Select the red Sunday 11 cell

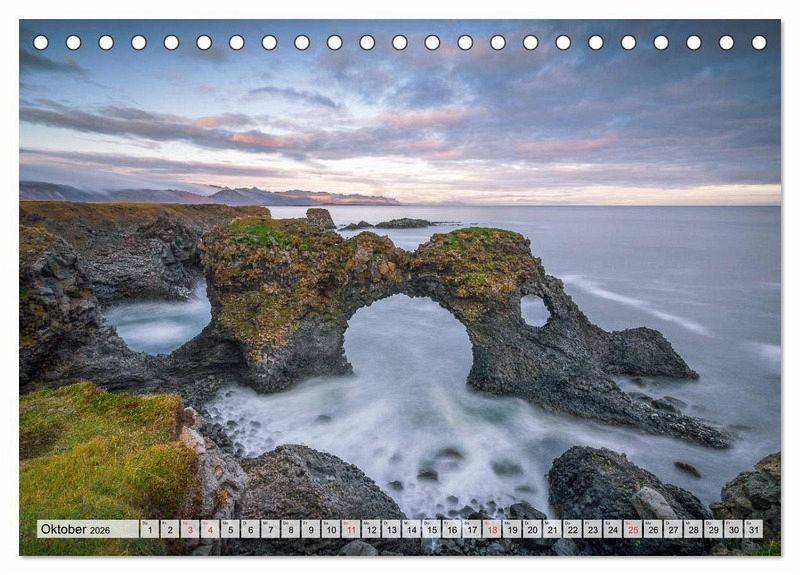pyautogui.click(x=350, y=530)
